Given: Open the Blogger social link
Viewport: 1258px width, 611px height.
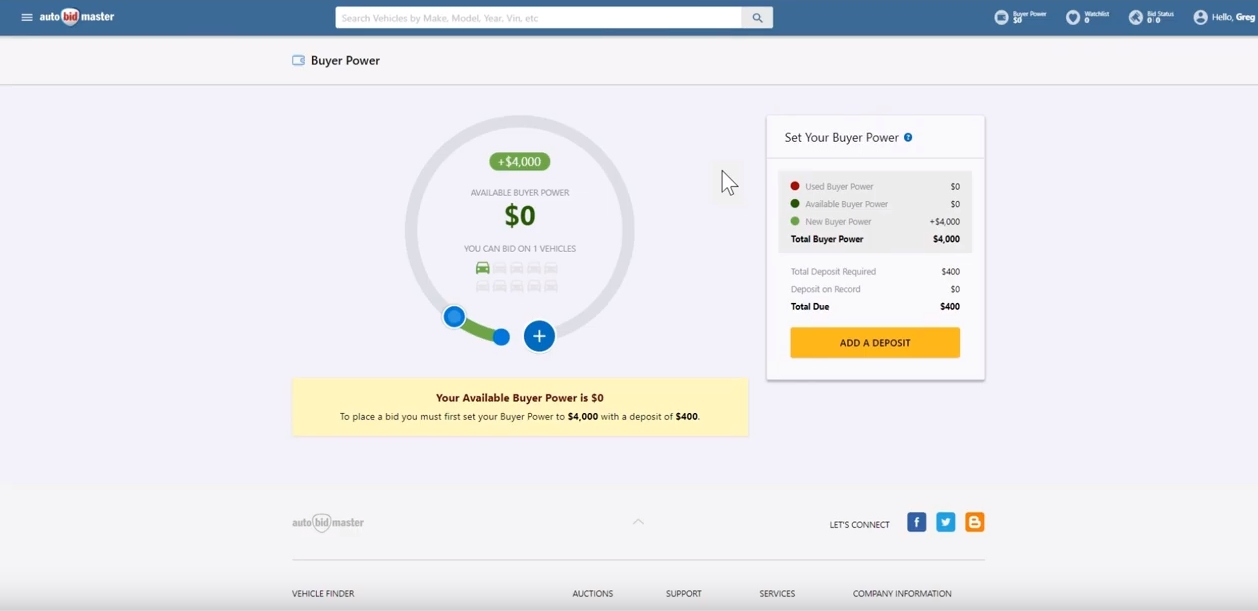Looking at the screenshot, I should point(974,522).
